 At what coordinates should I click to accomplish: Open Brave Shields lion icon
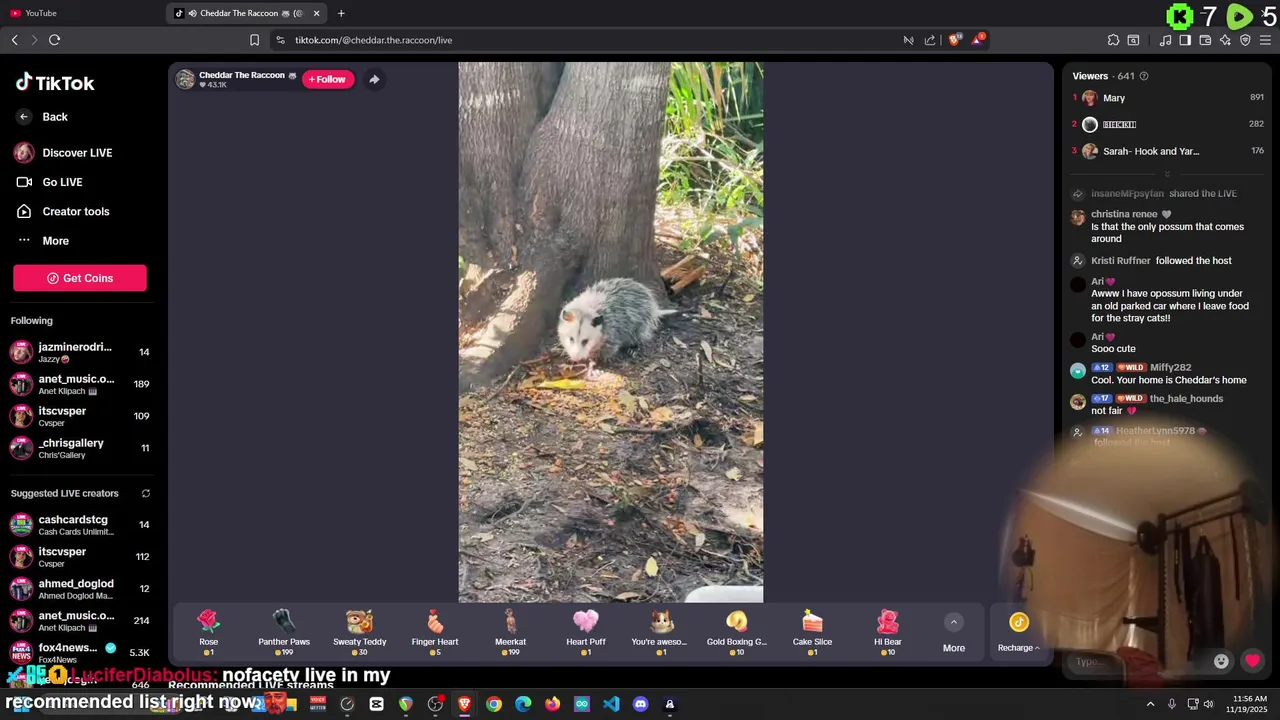955,40
